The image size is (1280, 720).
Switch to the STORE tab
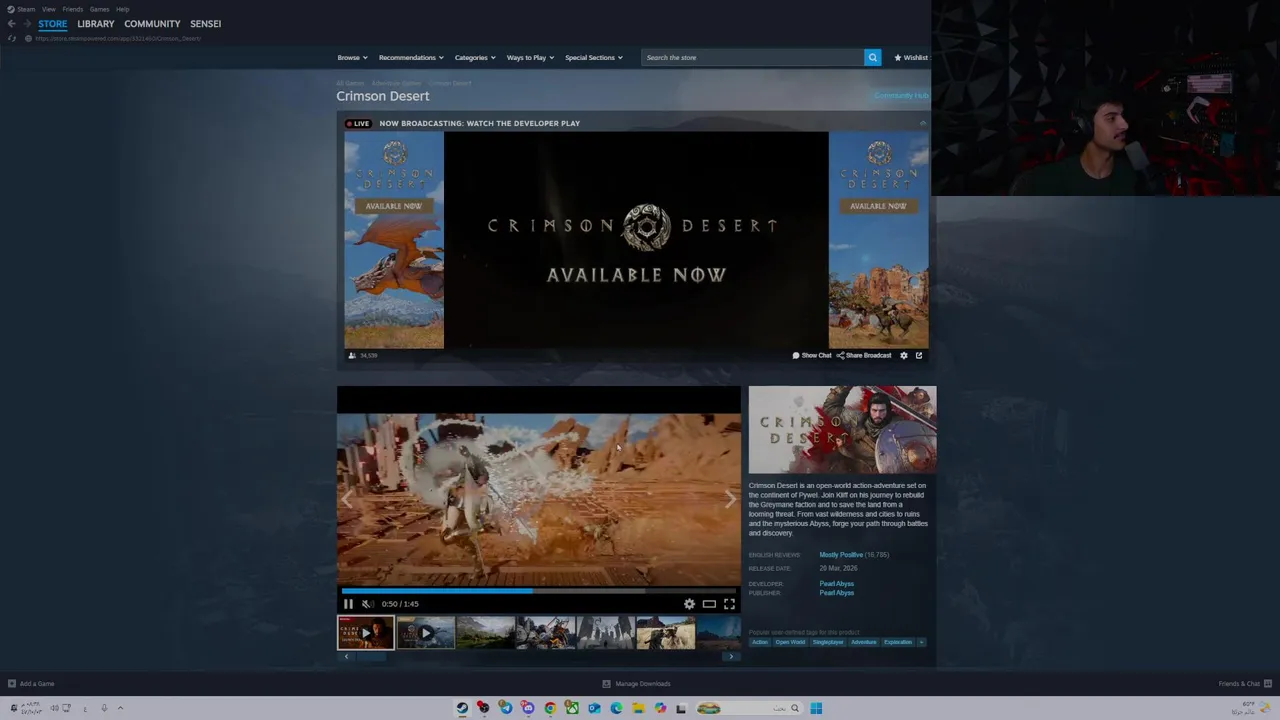[53, 24]
